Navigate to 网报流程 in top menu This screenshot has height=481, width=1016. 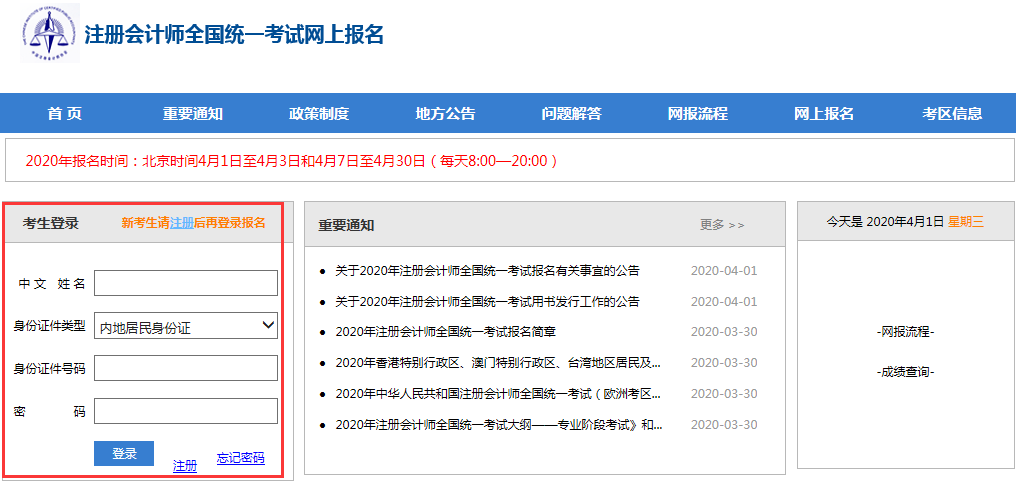pyautogui.click(x=697, y=114)
